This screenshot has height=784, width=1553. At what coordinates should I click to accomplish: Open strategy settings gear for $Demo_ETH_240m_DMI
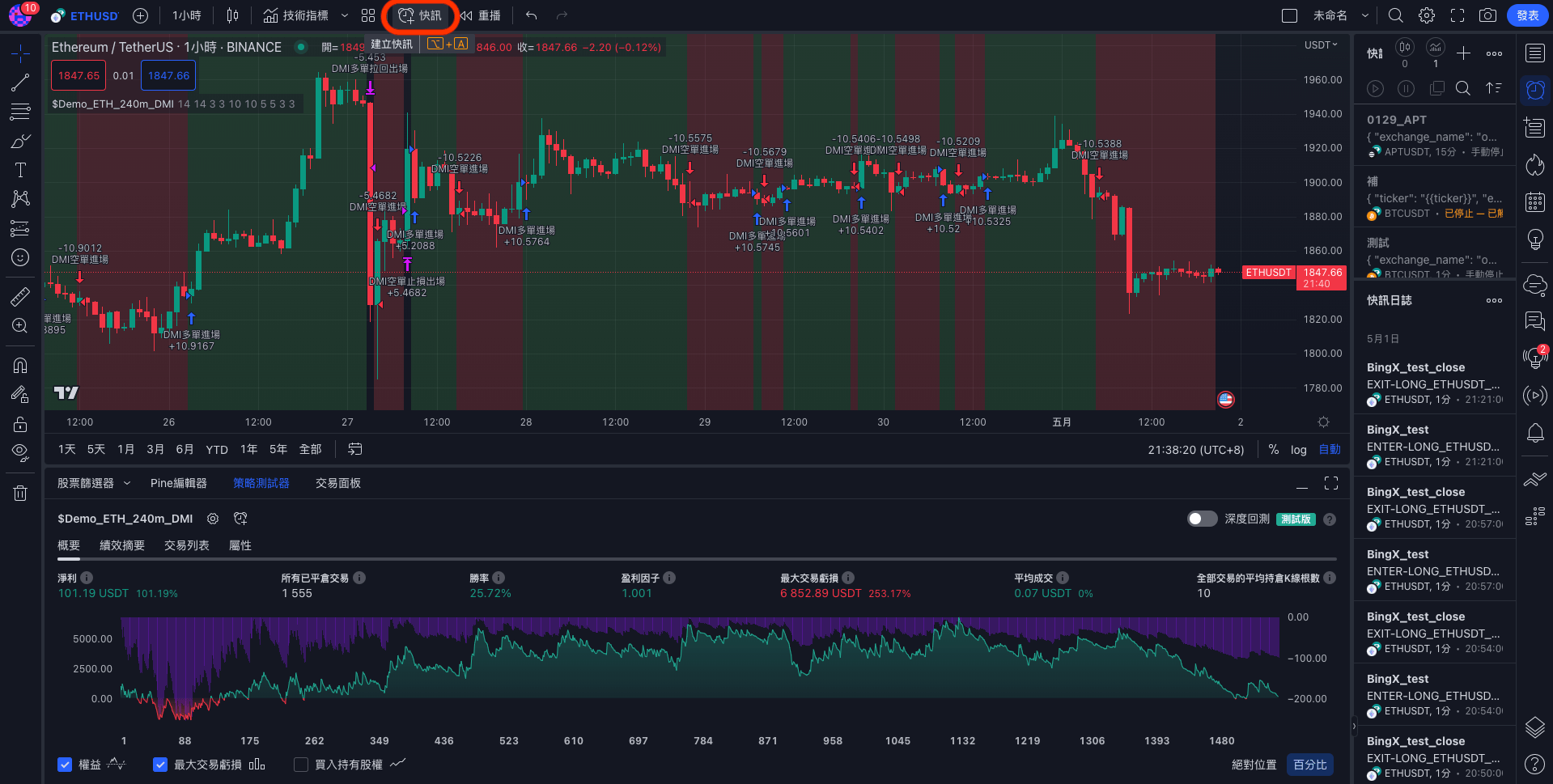pos(213,519)
